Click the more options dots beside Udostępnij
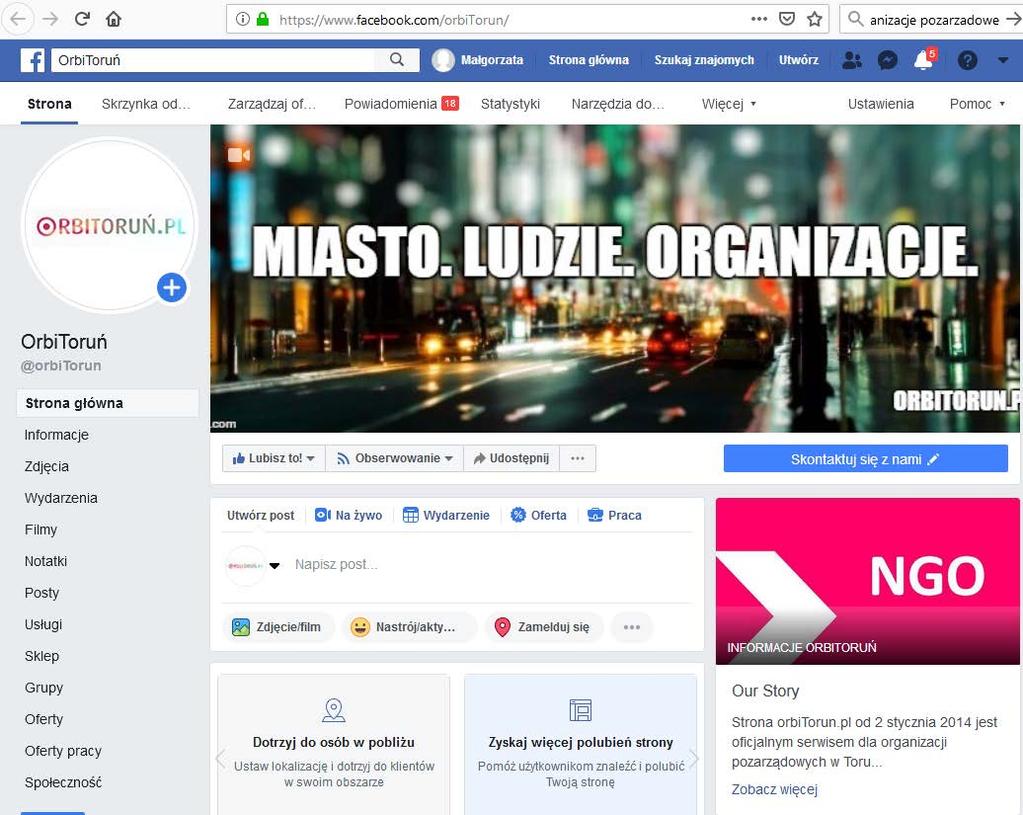 point(577,458)
